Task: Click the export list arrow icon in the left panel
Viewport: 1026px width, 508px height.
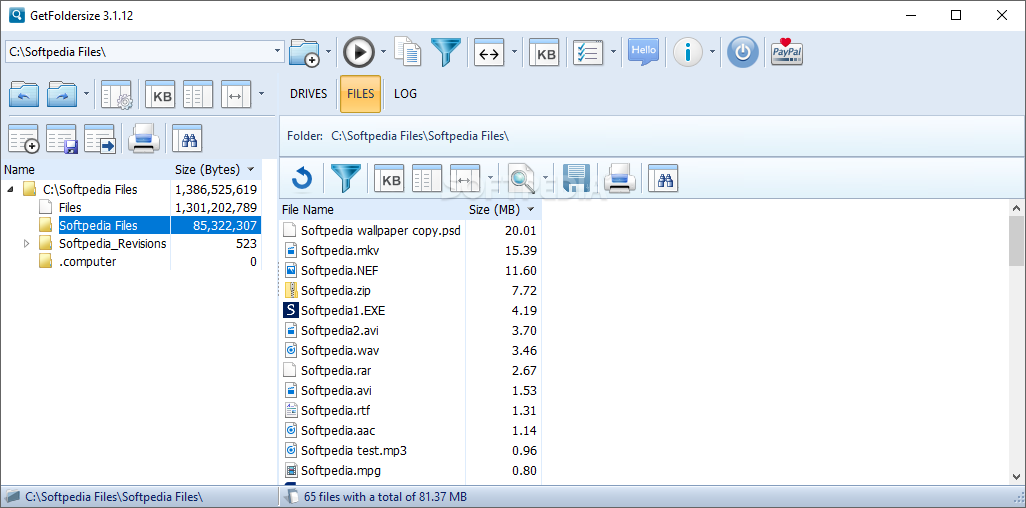Action: [x=100, y=139]
